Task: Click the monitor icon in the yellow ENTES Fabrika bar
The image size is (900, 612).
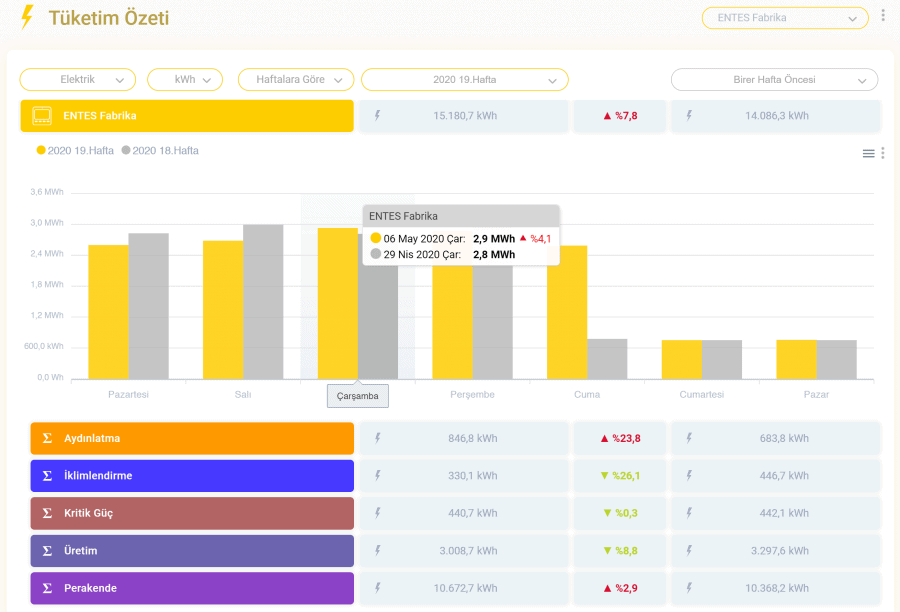Action: point(42,115)
